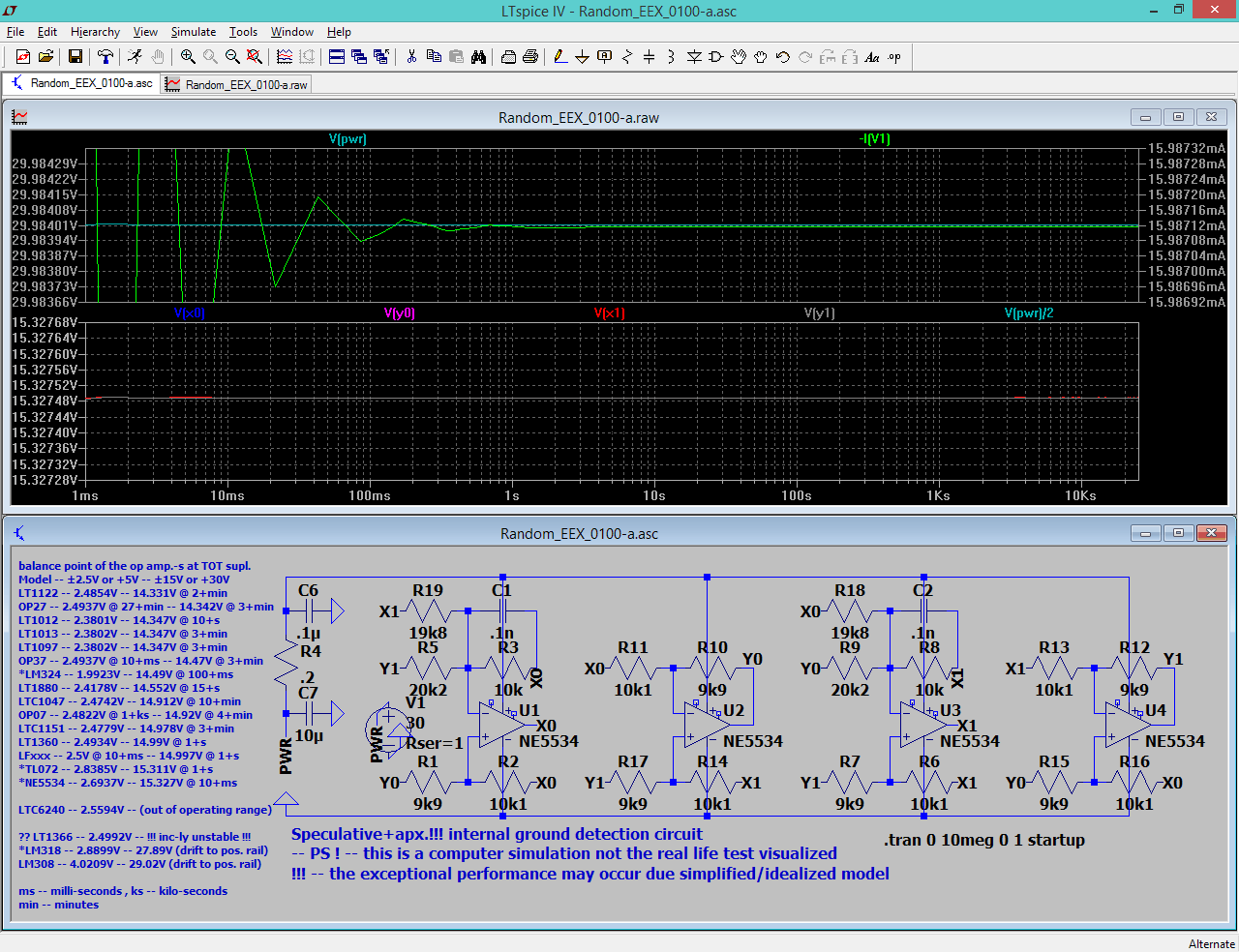Viewport: 1239px width, 952px height.
Task: Click the V(x0) trace label
Action: 190,312
